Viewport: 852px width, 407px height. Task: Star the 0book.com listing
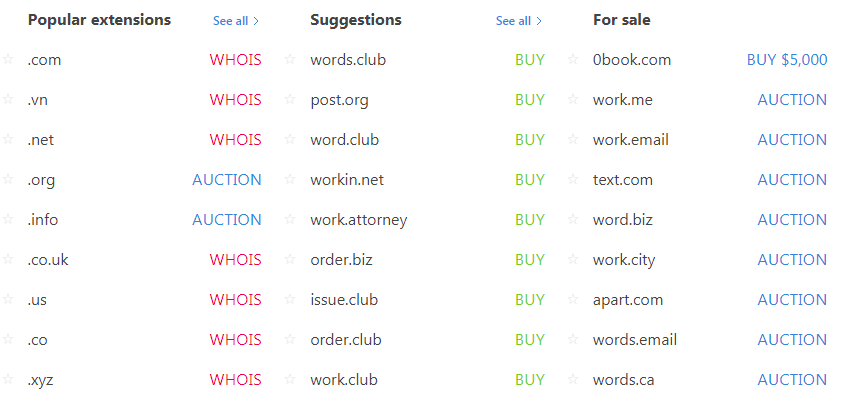point(573,60)
